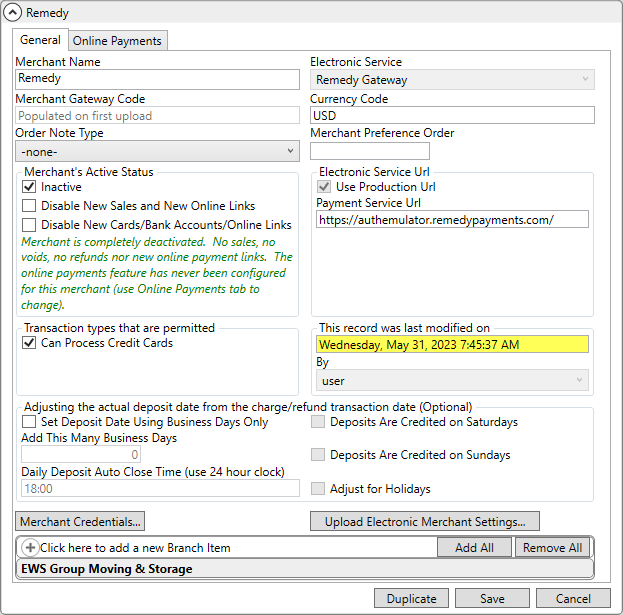Save the merchant record
Viewport: 623px width, 615px height.
(492, 598)
